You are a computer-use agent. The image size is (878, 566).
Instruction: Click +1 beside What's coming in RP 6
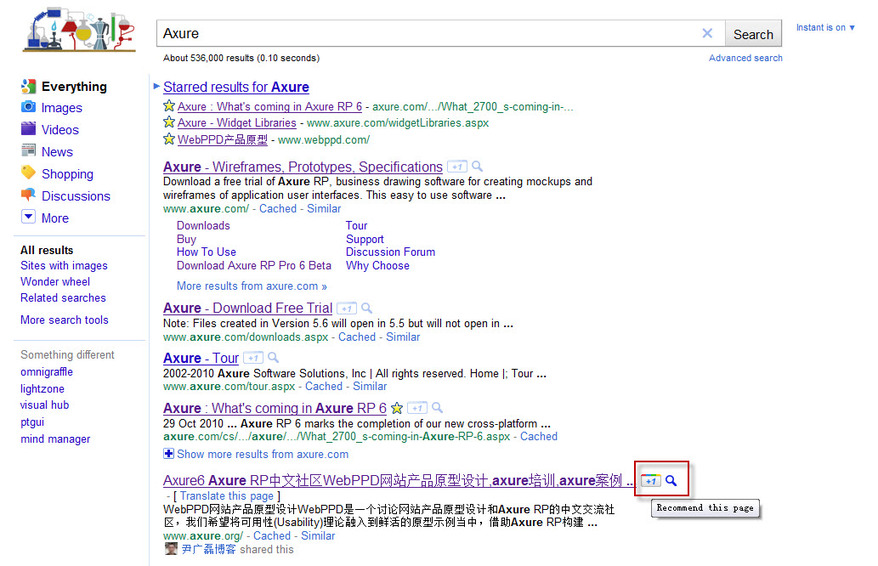pos(417,408)
